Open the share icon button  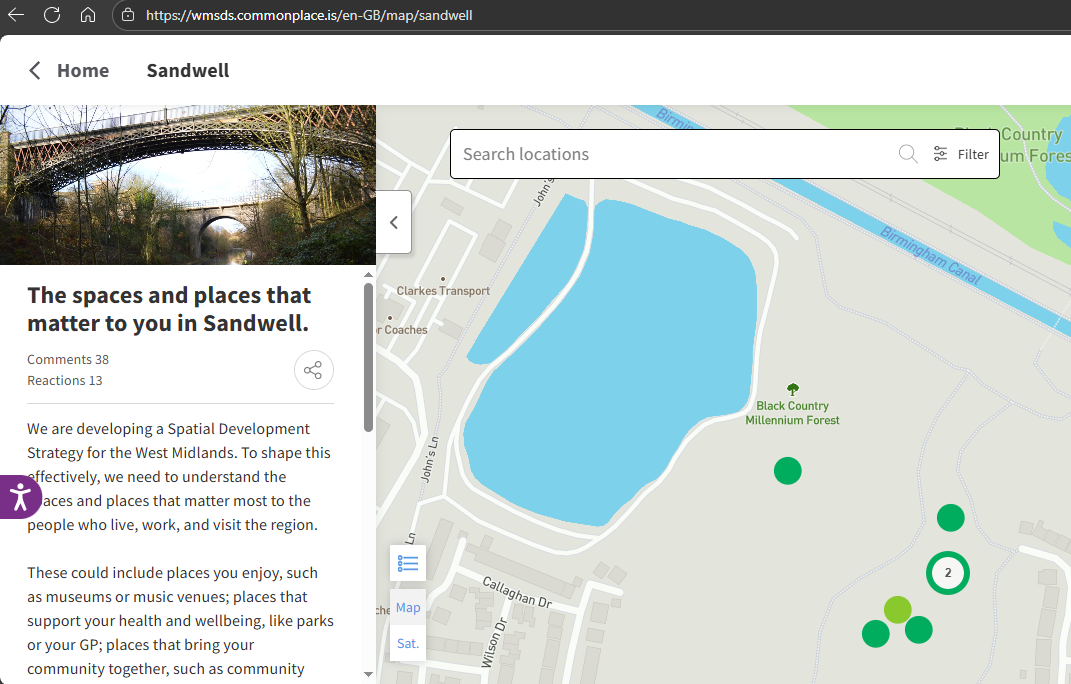pyautogui.click(x=313, y=370)
